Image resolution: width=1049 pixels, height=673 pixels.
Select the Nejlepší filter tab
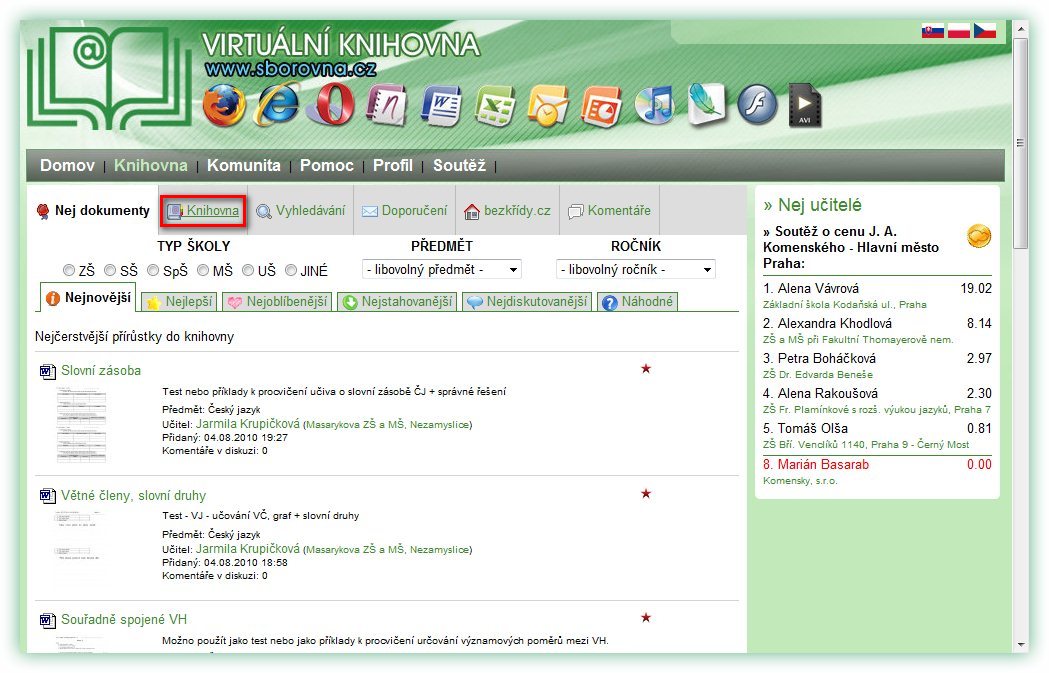tap(180, 302)
